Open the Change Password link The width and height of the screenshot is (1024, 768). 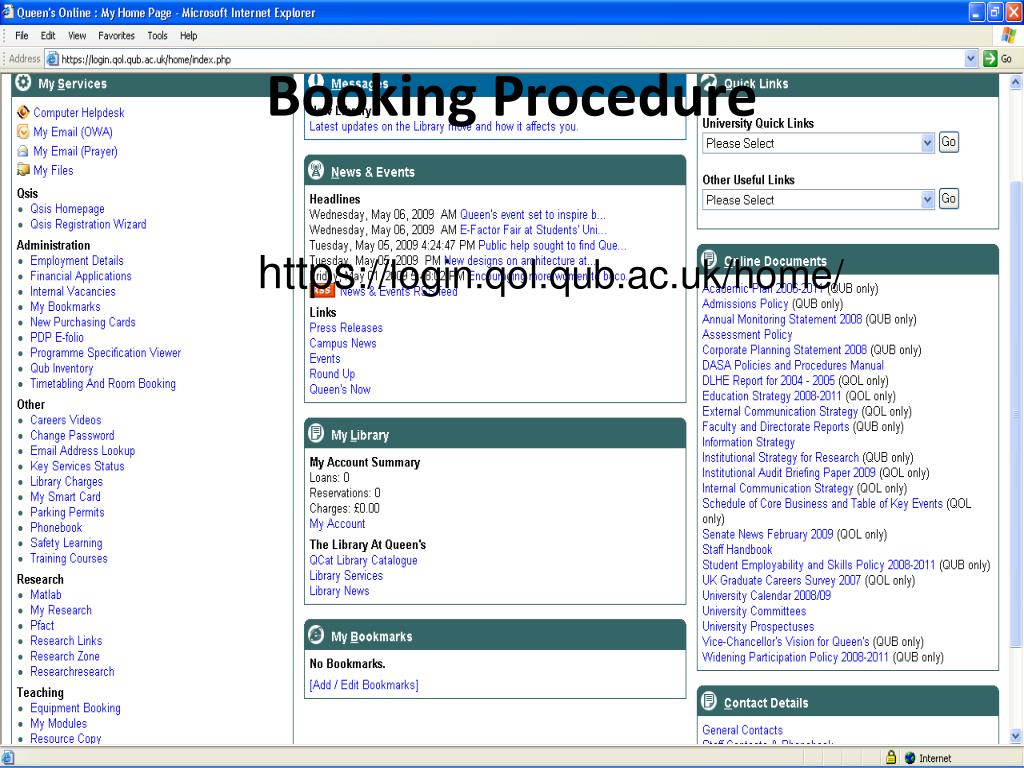(x=72, y=436)
